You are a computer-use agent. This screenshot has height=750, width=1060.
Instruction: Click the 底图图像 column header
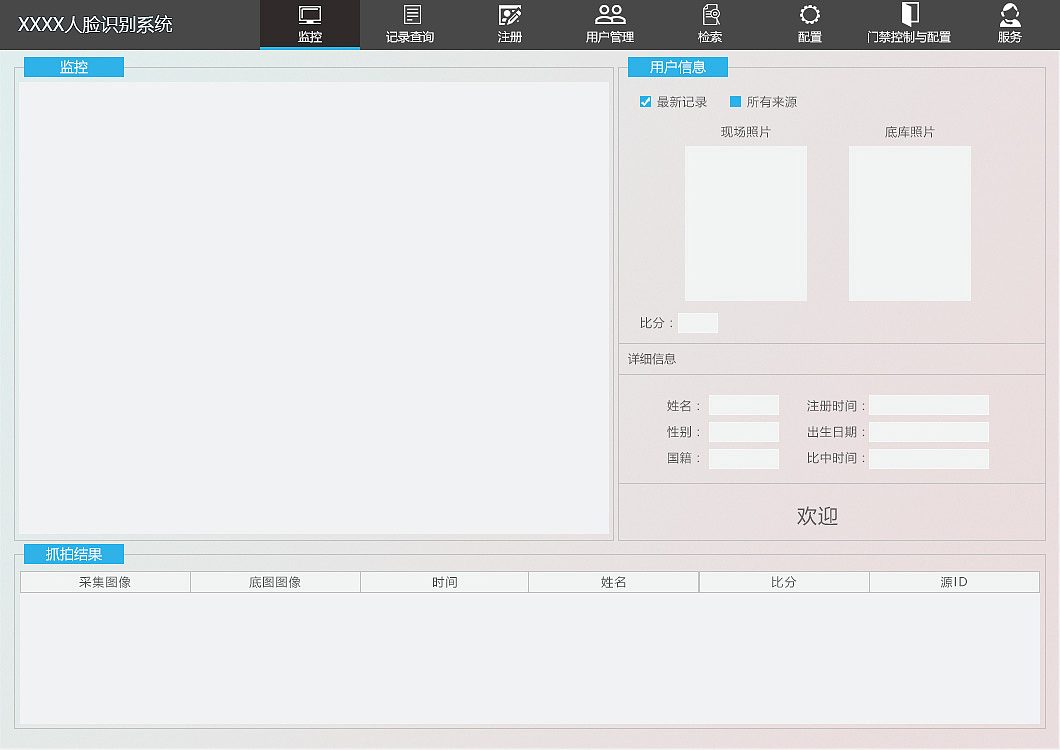[275, 582]
